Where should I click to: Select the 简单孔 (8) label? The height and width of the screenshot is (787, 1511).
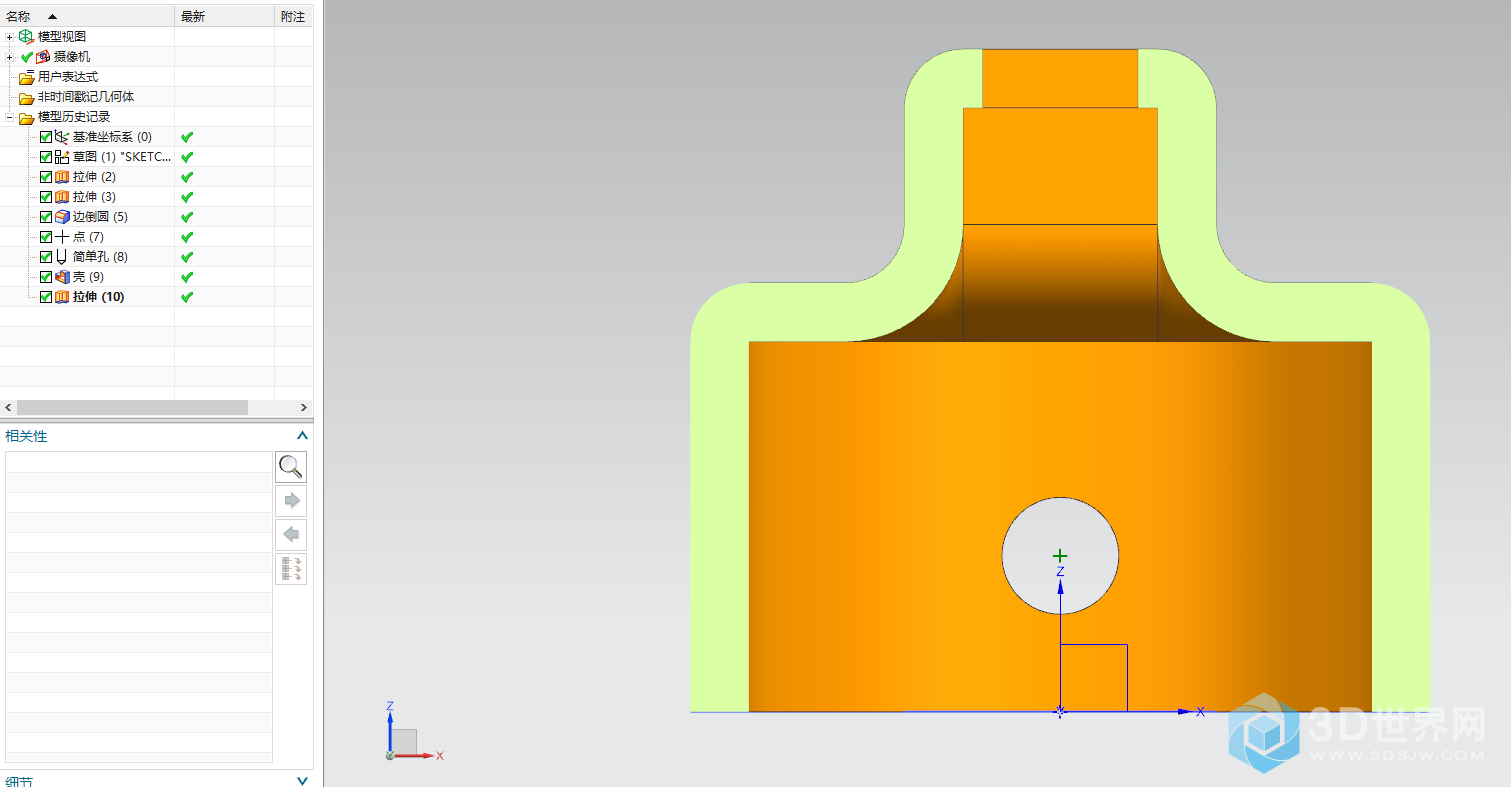coord(100,257)
